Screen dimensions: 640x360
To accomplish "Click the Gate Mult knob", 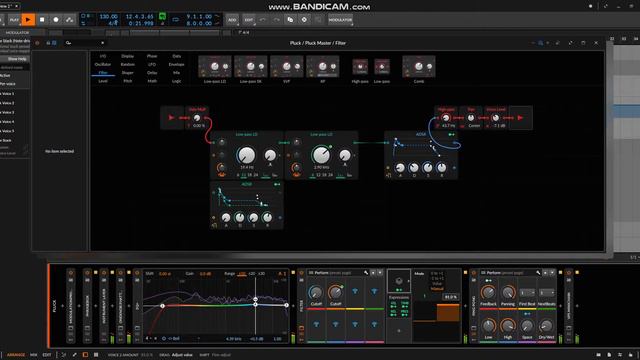I will tap(197, 118).
